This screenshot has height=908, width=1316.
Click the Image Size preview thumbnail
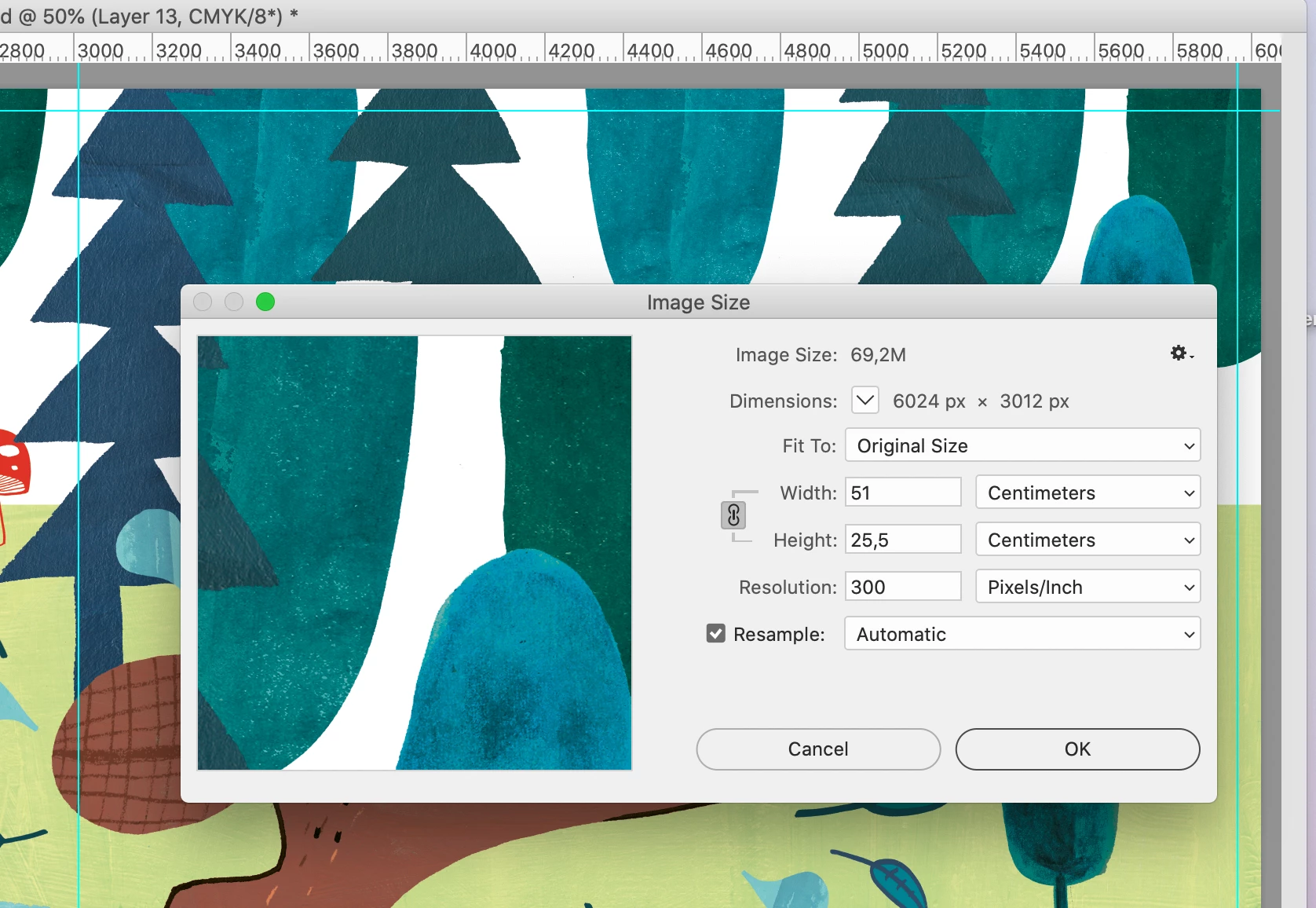(415, 553)
